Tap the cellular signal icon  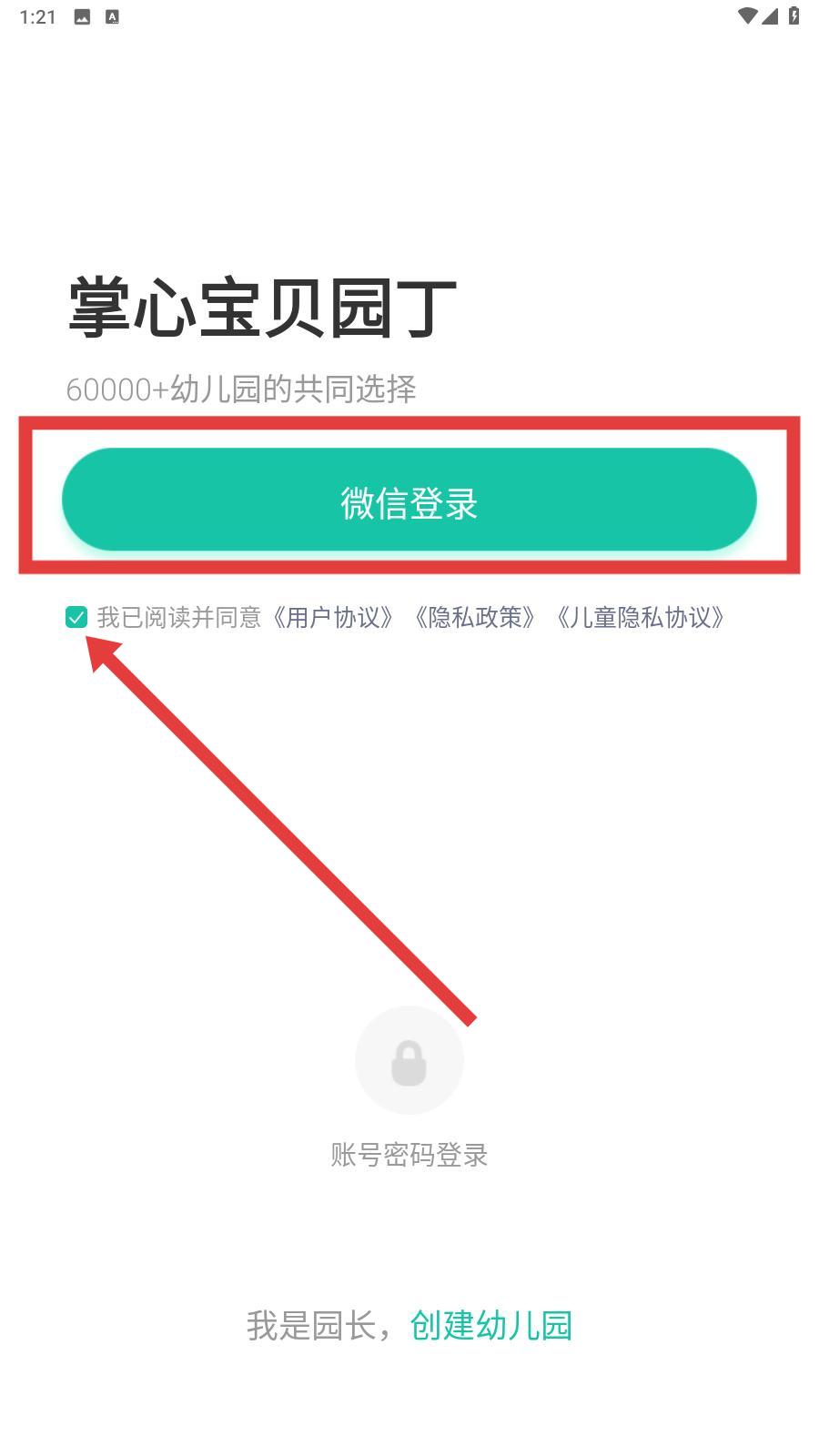tap(770, 15)
